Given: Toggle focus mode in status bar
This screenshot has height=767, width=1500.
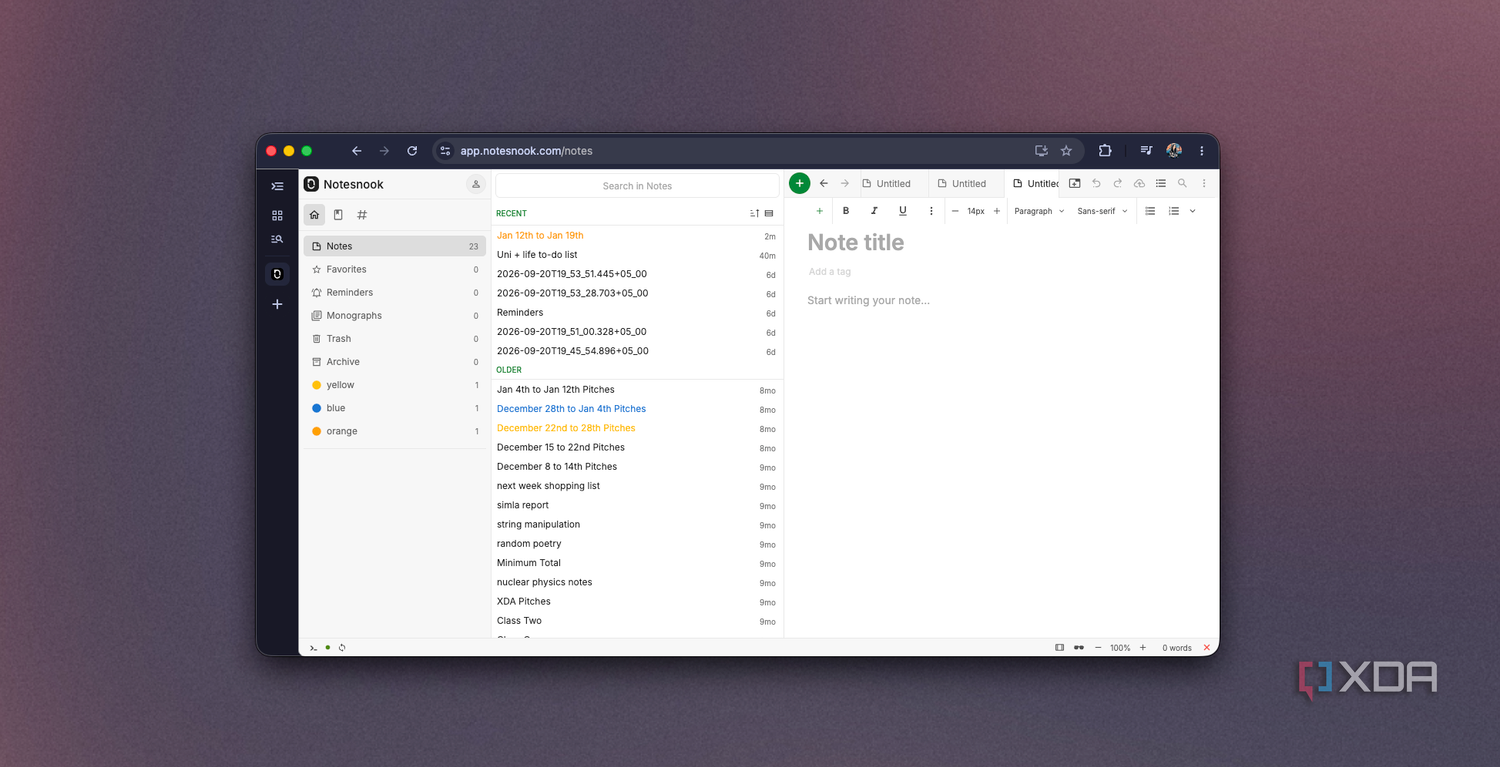Looking at the screenshot, I should 1059,648.
